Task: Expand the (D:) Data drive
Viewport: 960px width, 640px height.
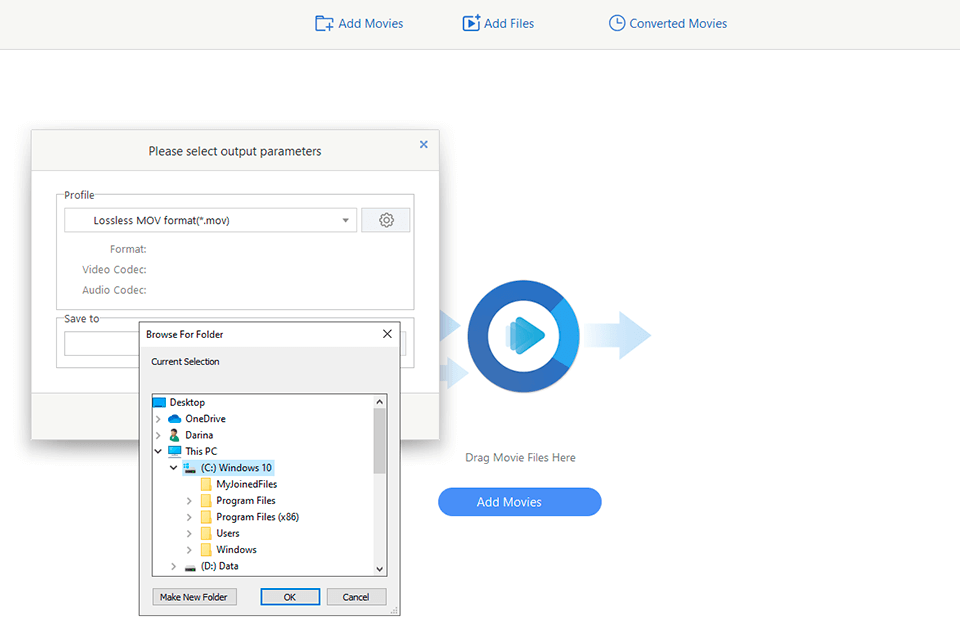Action: point(174,566)
